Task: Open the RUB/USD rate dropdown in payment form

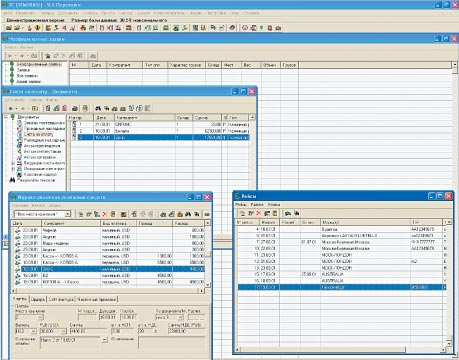Action: pyautogui.click(x=63, y=331)
